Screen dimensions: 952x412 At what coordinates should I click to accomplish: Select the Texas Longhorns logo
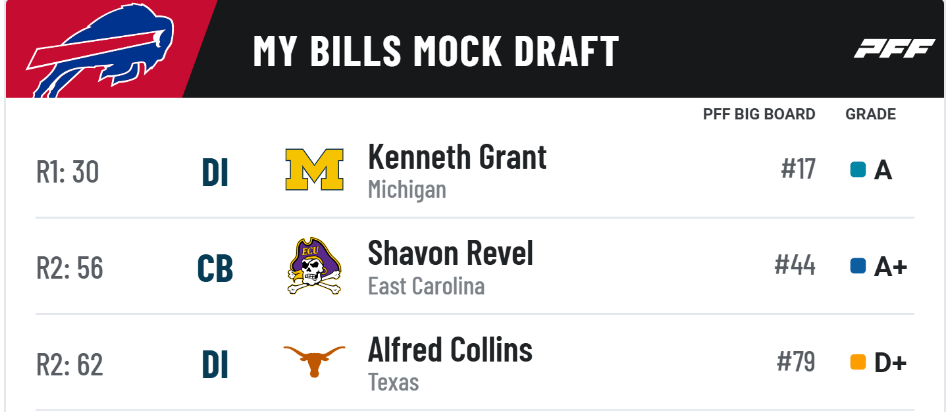pos(314,361)
